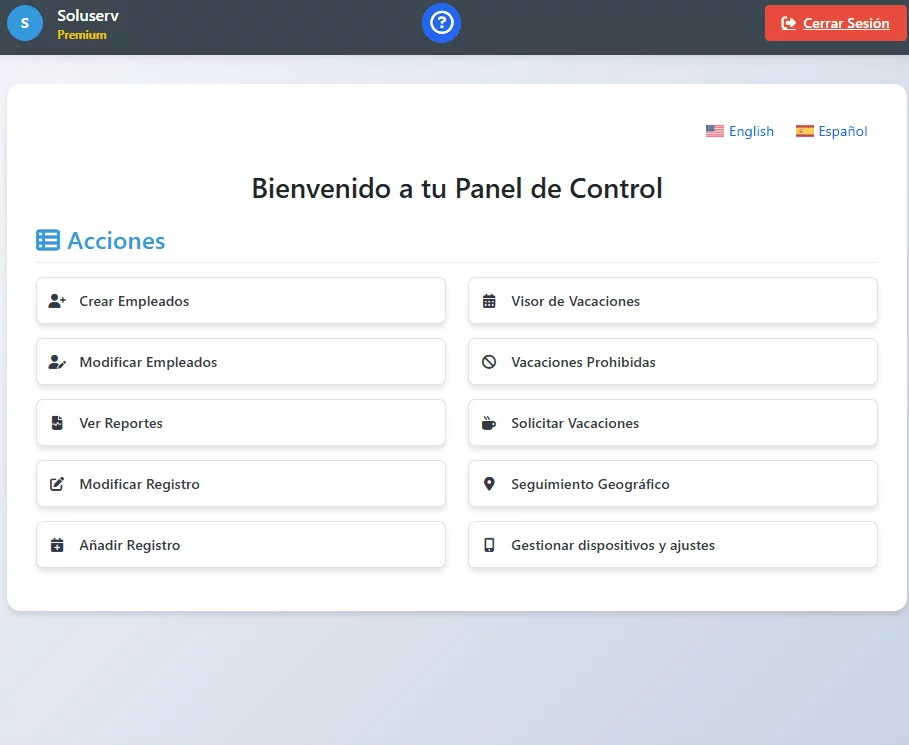Click the pencil edit icon beside Modificar Registro
Screen dimensions: 909x745
tap(57, 484)
